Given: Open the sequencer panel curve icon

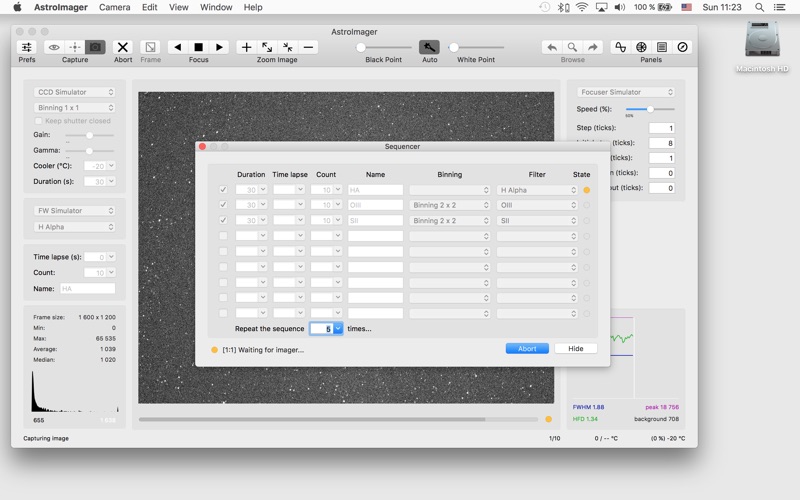Looking at the screenshot, I should (620, 47).
